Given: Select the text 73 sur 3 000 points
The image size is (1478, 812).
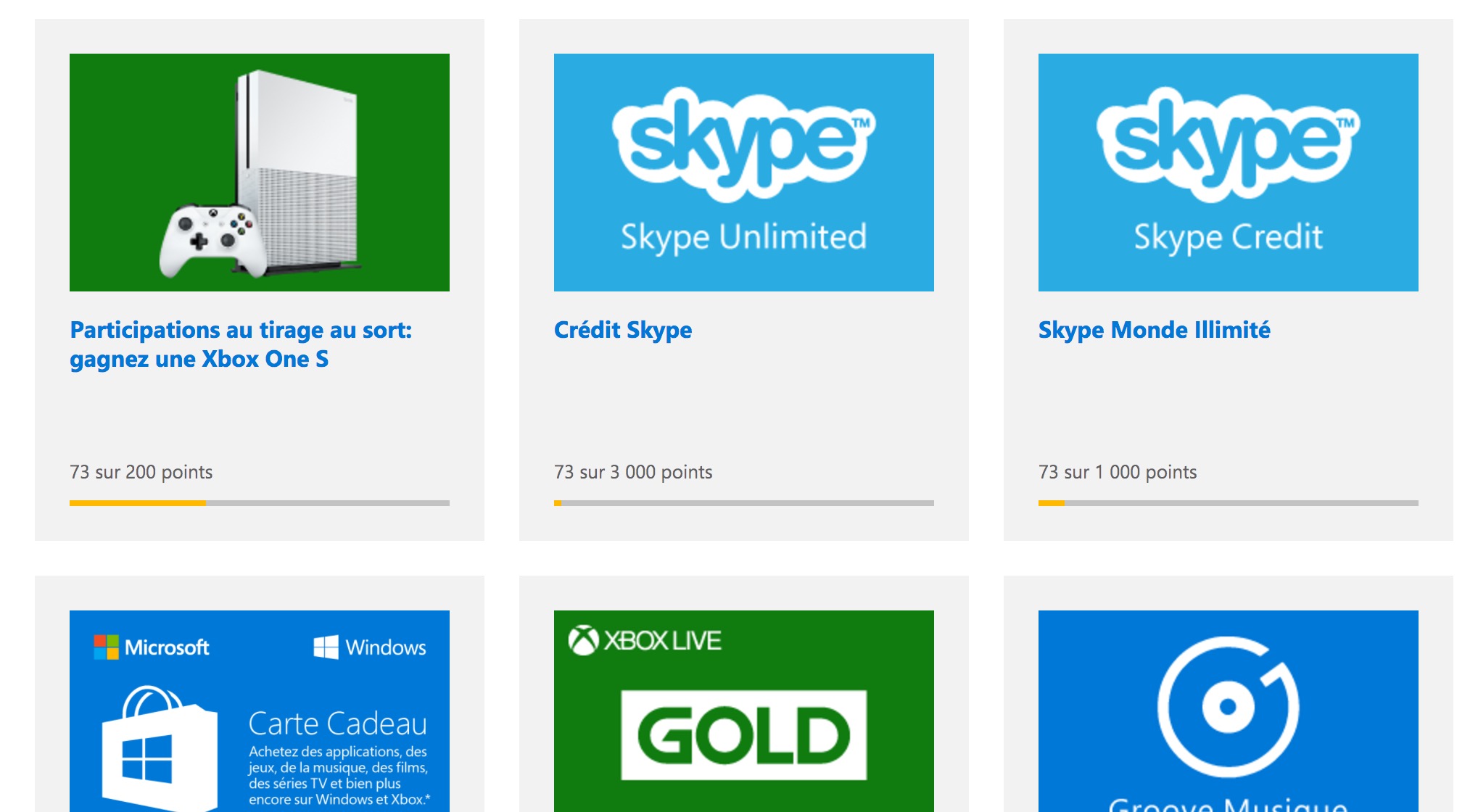Looking at the screenshot, I should coord(632,472).
